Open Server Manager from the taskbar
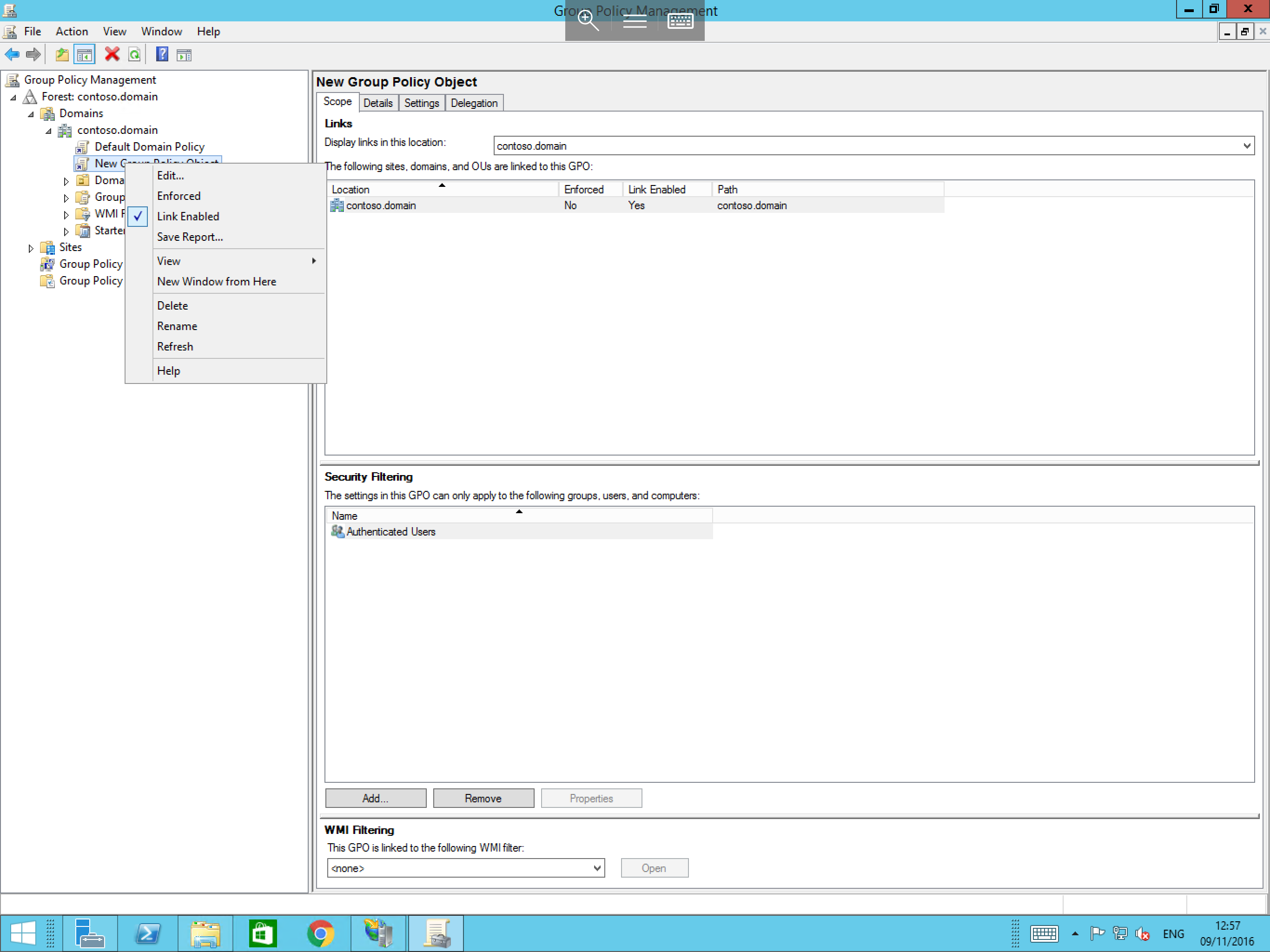 [90, 933]
